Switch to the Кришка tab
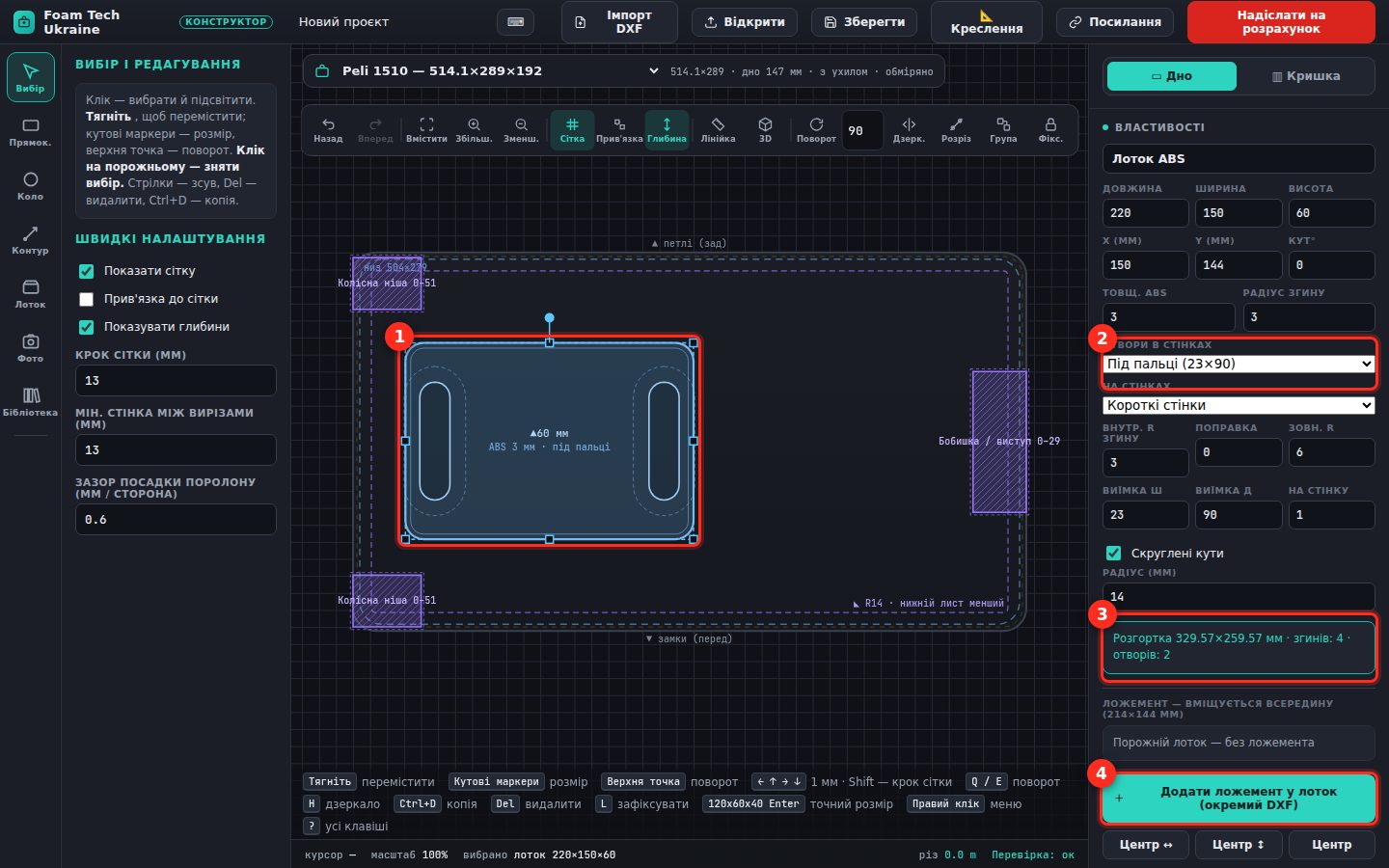This screenshot has width=1389, height=868. pos(1306,76)
